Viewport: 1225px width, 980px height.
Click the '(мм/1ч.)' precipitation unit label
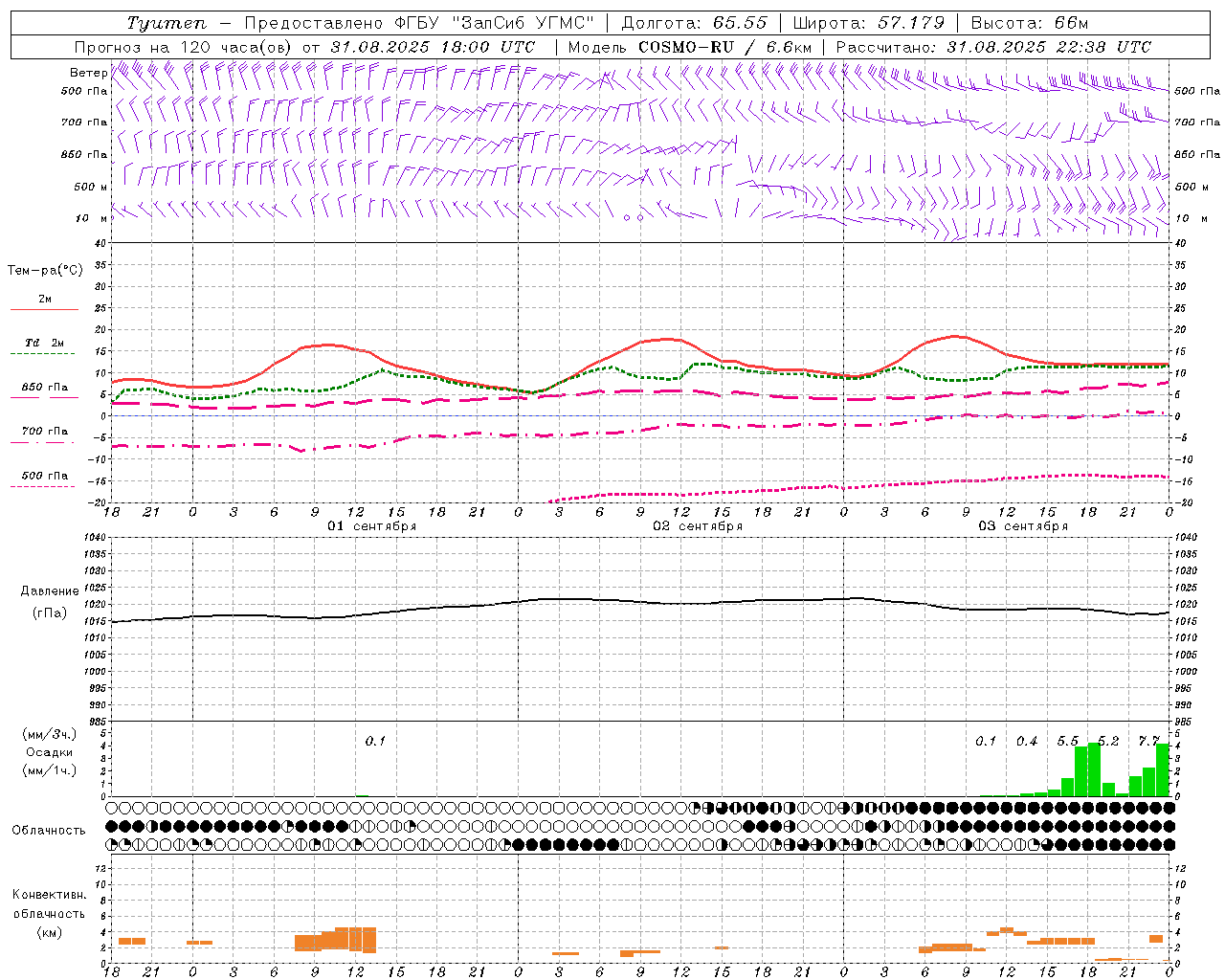[49, 770]
